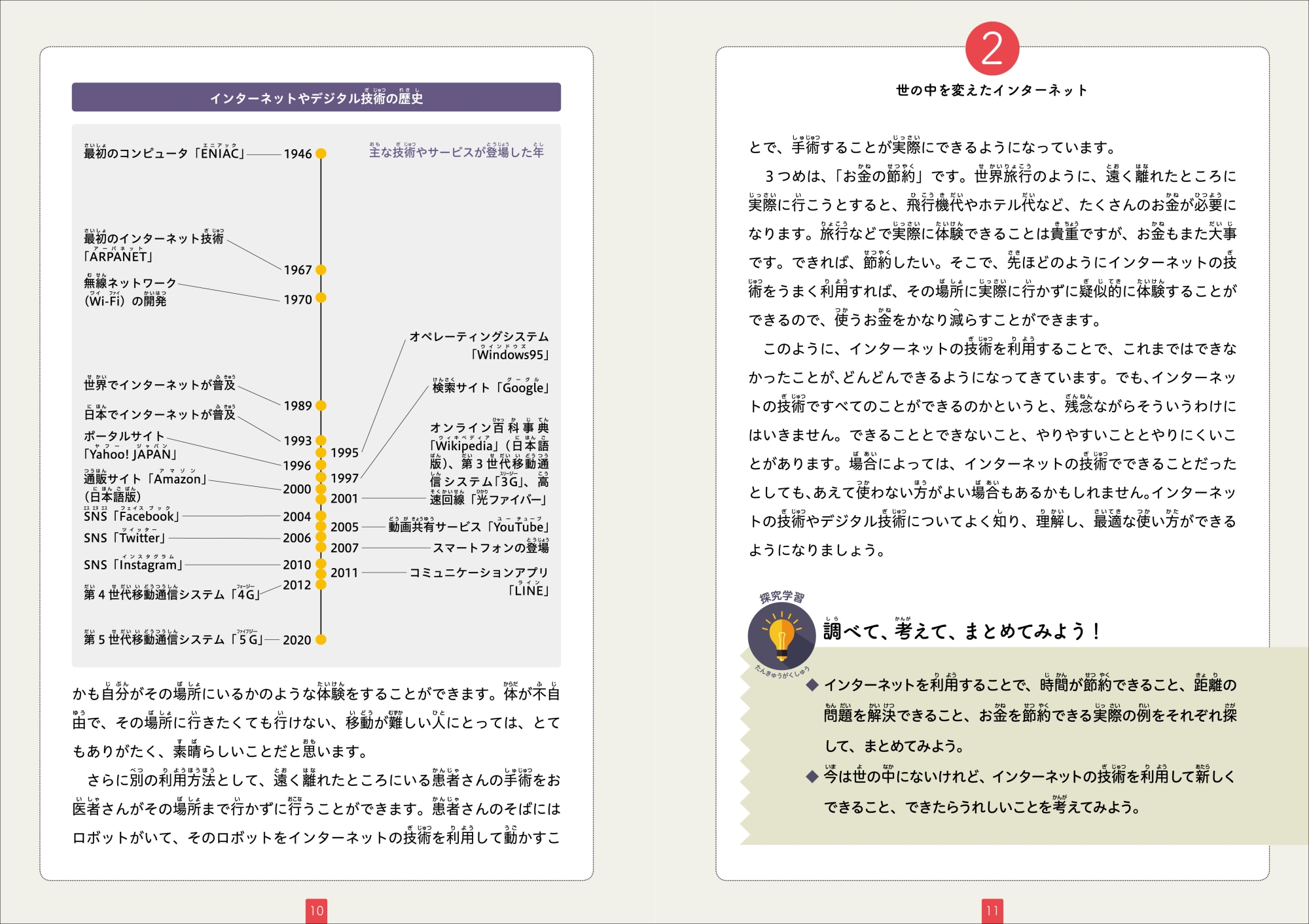The width and height of the screenshot is (1309, 924).
Task: Click the label 「LINE」
Action: (529, 590)
